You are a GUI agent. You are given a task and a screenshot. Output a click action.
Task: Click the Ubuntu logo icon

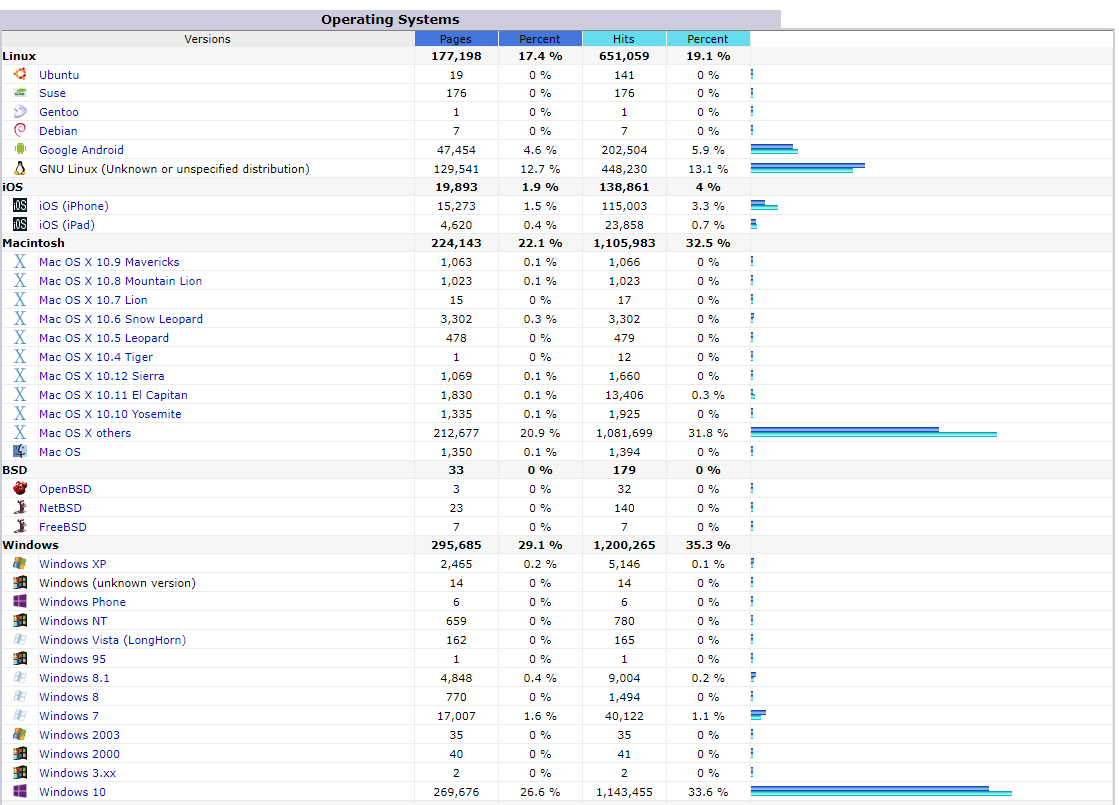pyautogui.click(x=20, y=74)
